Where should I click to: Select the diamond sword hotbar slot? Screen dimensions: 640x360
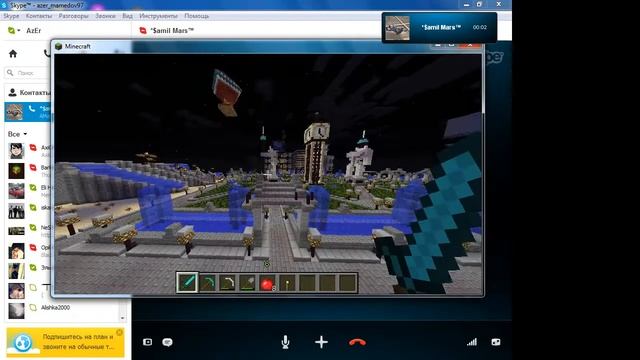click(187, 282)
